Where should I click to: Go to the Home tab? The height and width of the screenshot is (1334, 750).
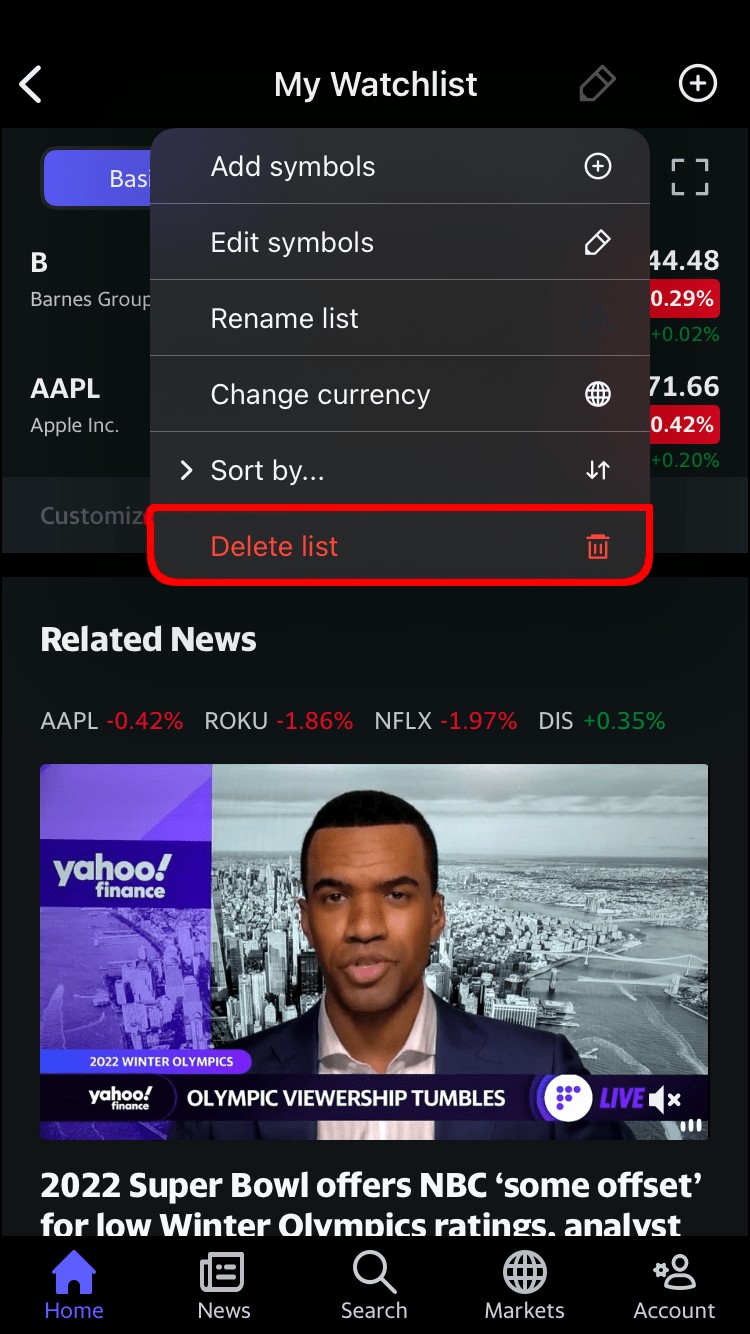(74, 1287)
